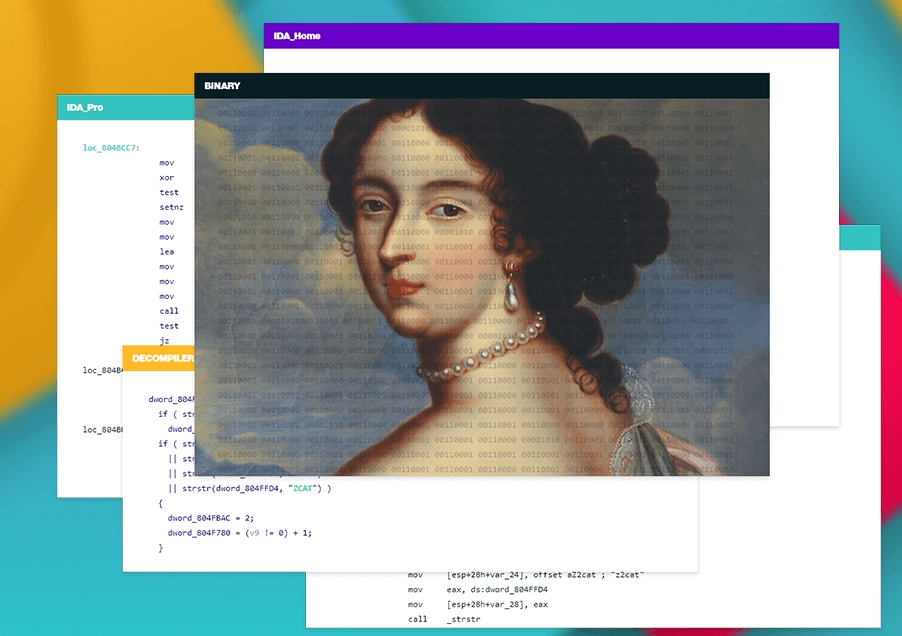This screenshot has width=902, height=636.
Task: Click the BINARY window title label
Action: click(222, 86)
